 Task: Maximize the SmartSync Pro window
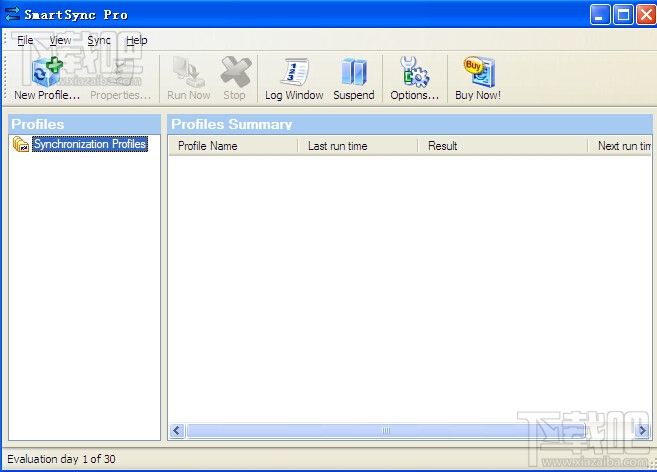tap(623, 15)
